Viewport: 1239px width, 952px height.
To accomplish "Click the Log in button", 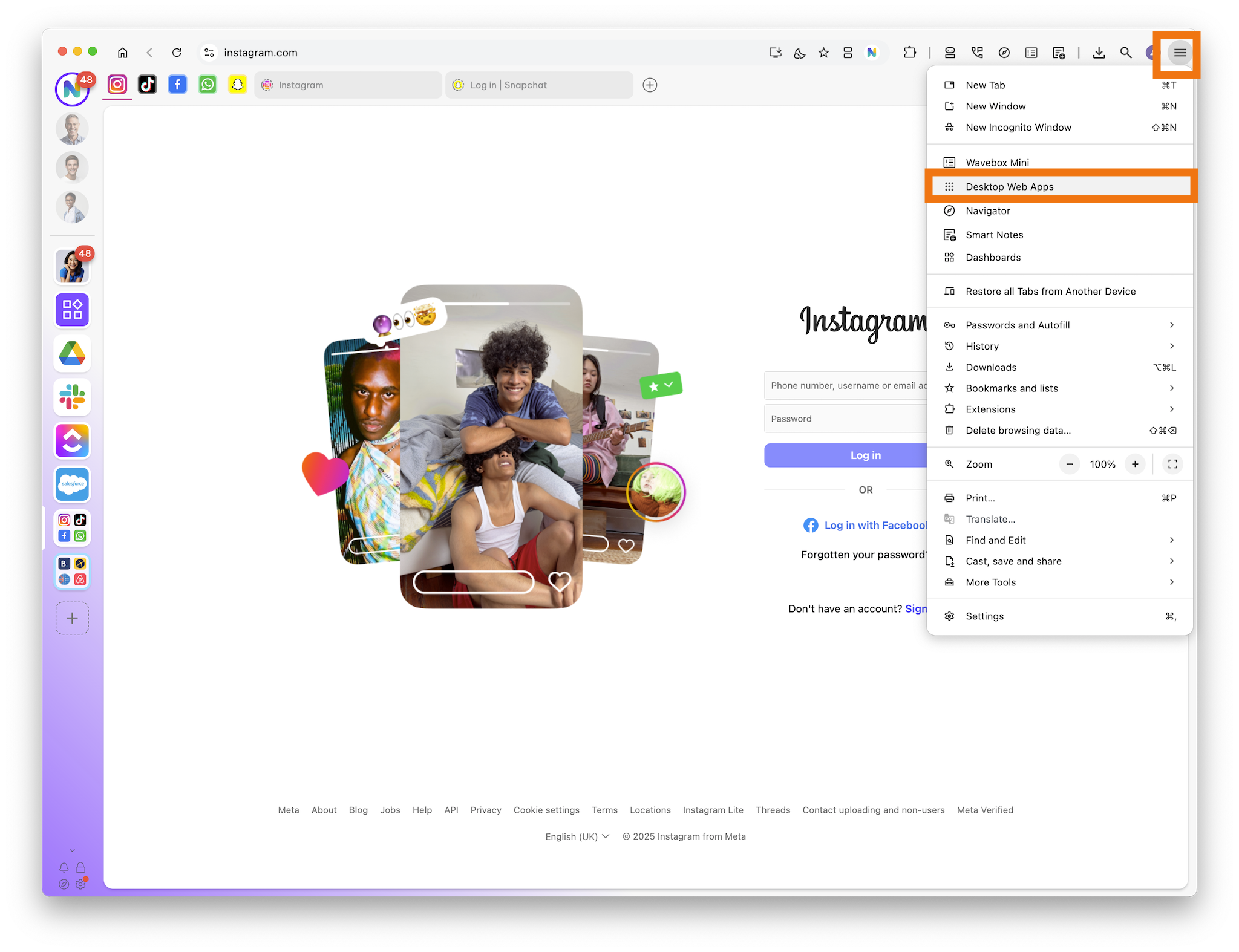I will 846,455.
